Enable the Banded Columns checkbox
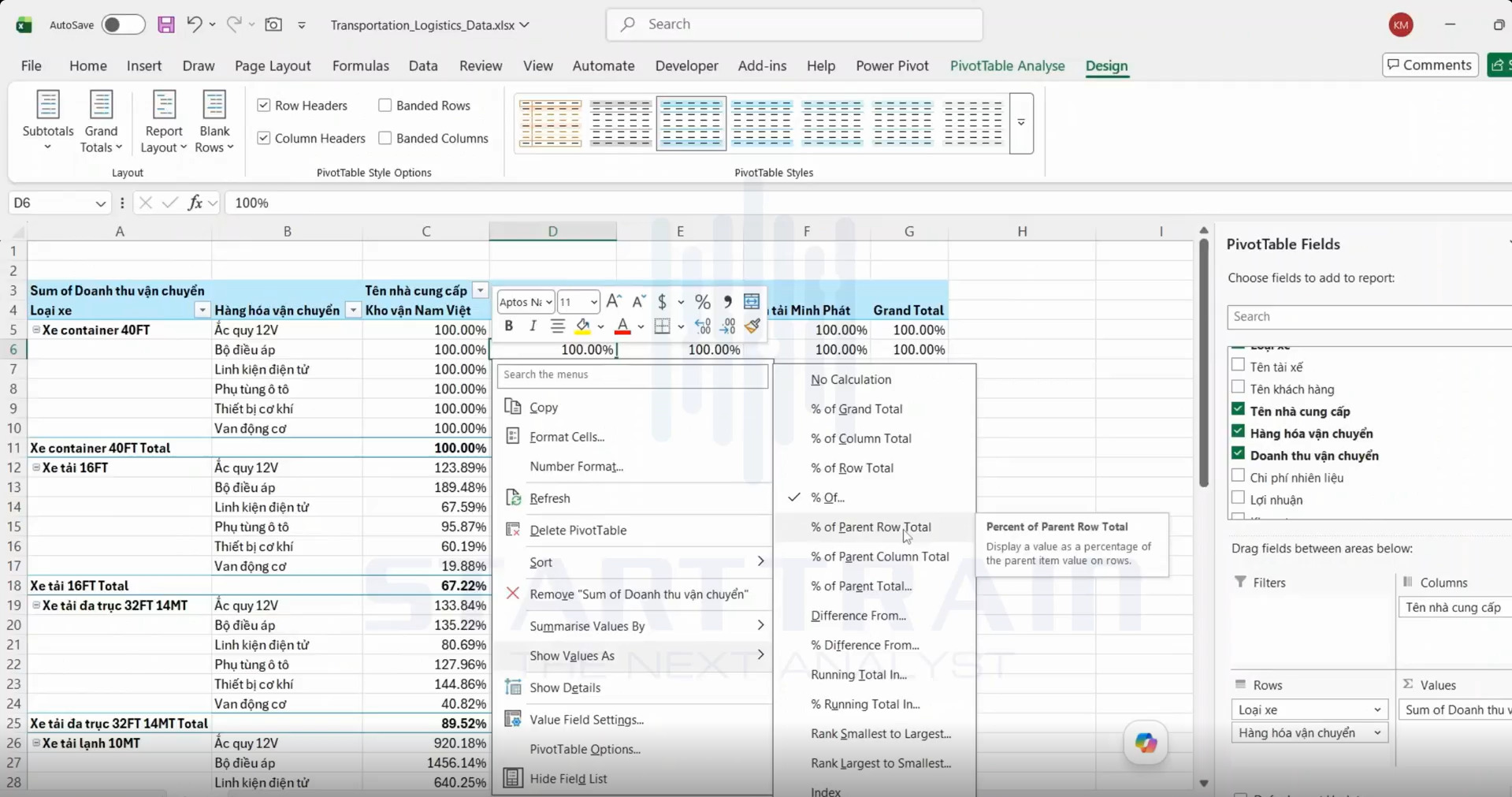1512x797 pixels. 385,138
